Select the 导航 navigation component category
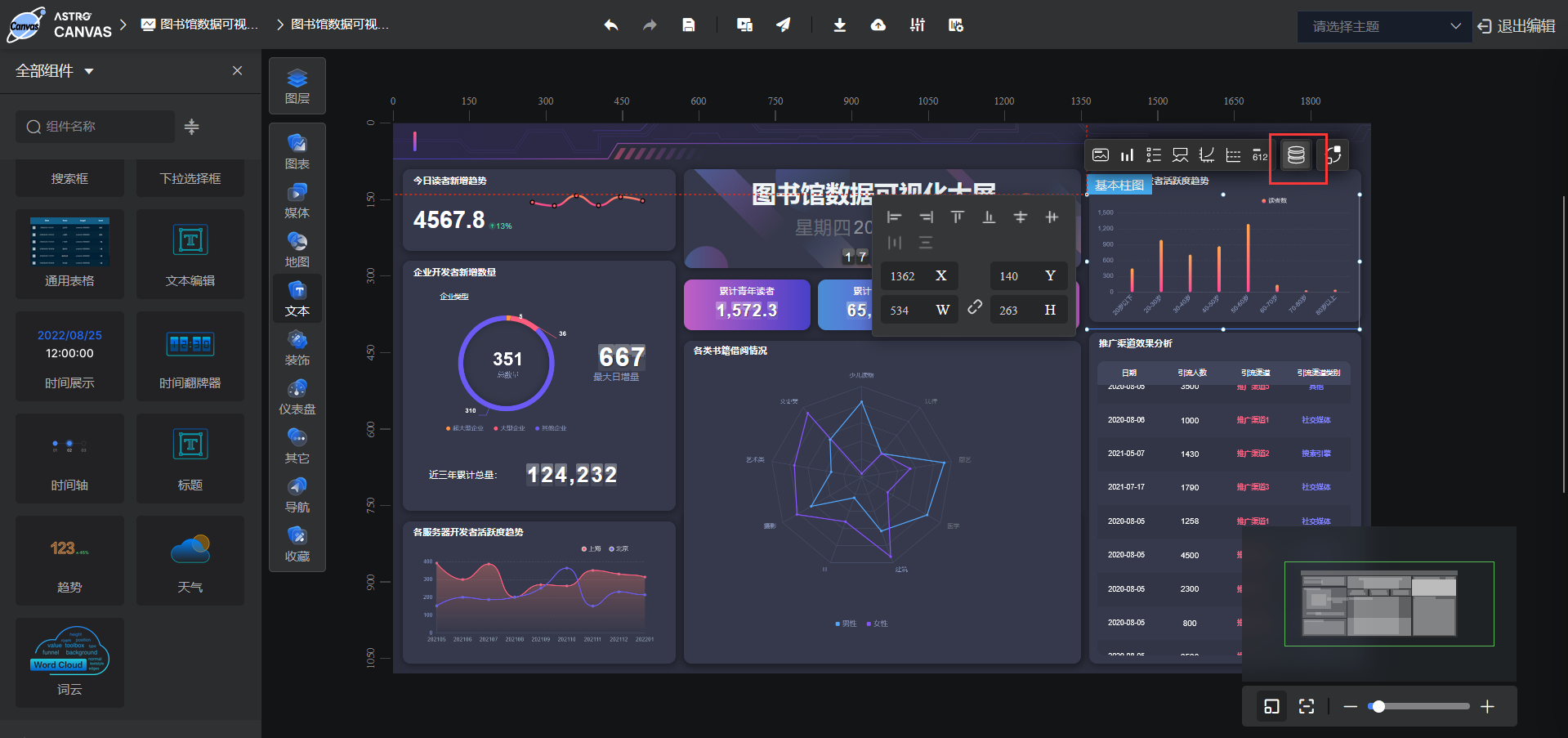Image resolution: width=1568 pixels, height=738 pixels. (297, 494)
